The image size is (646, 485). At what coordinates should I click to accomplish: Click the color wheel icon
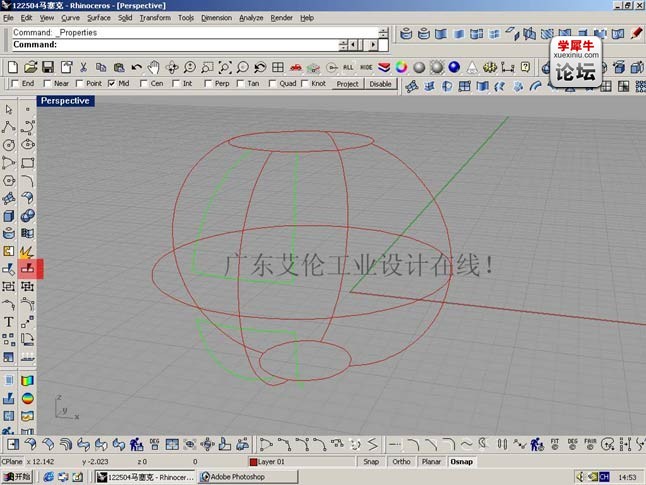click(401, 67)
